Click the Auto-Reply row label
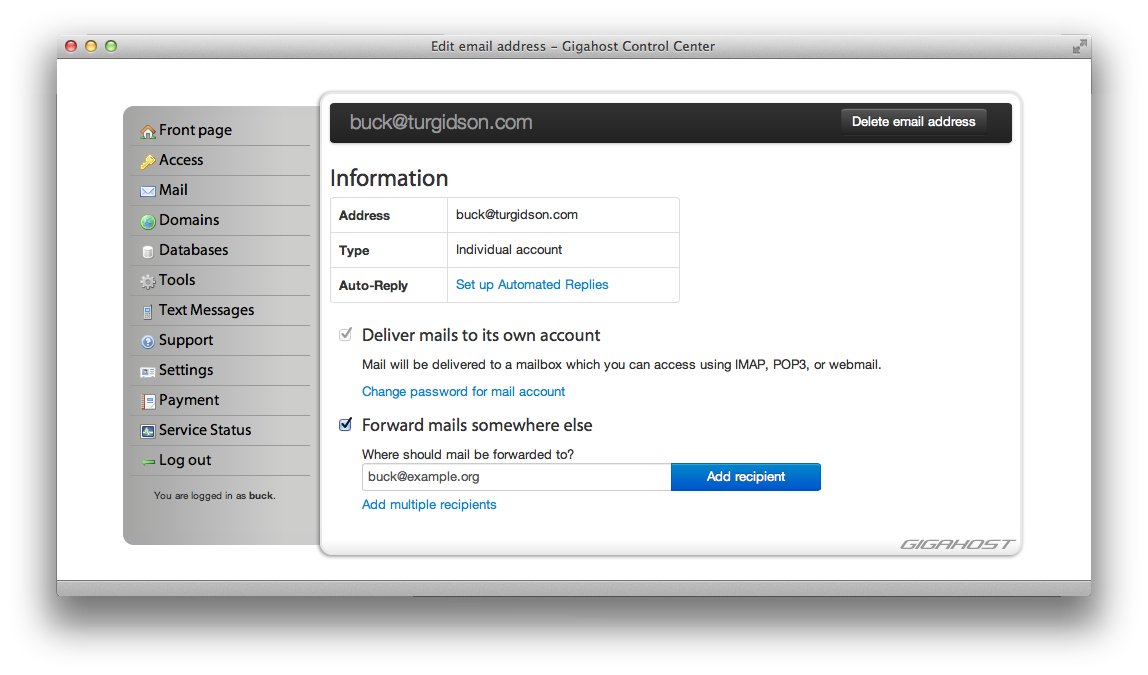This screenshot has width=1148, height=675. 373,286
